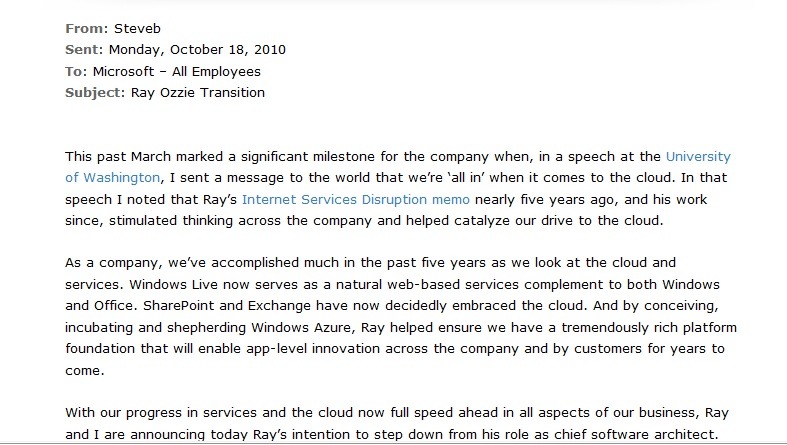
Task: Select recipient 'Microsoft – All Employees'
Action: [177, 72]
